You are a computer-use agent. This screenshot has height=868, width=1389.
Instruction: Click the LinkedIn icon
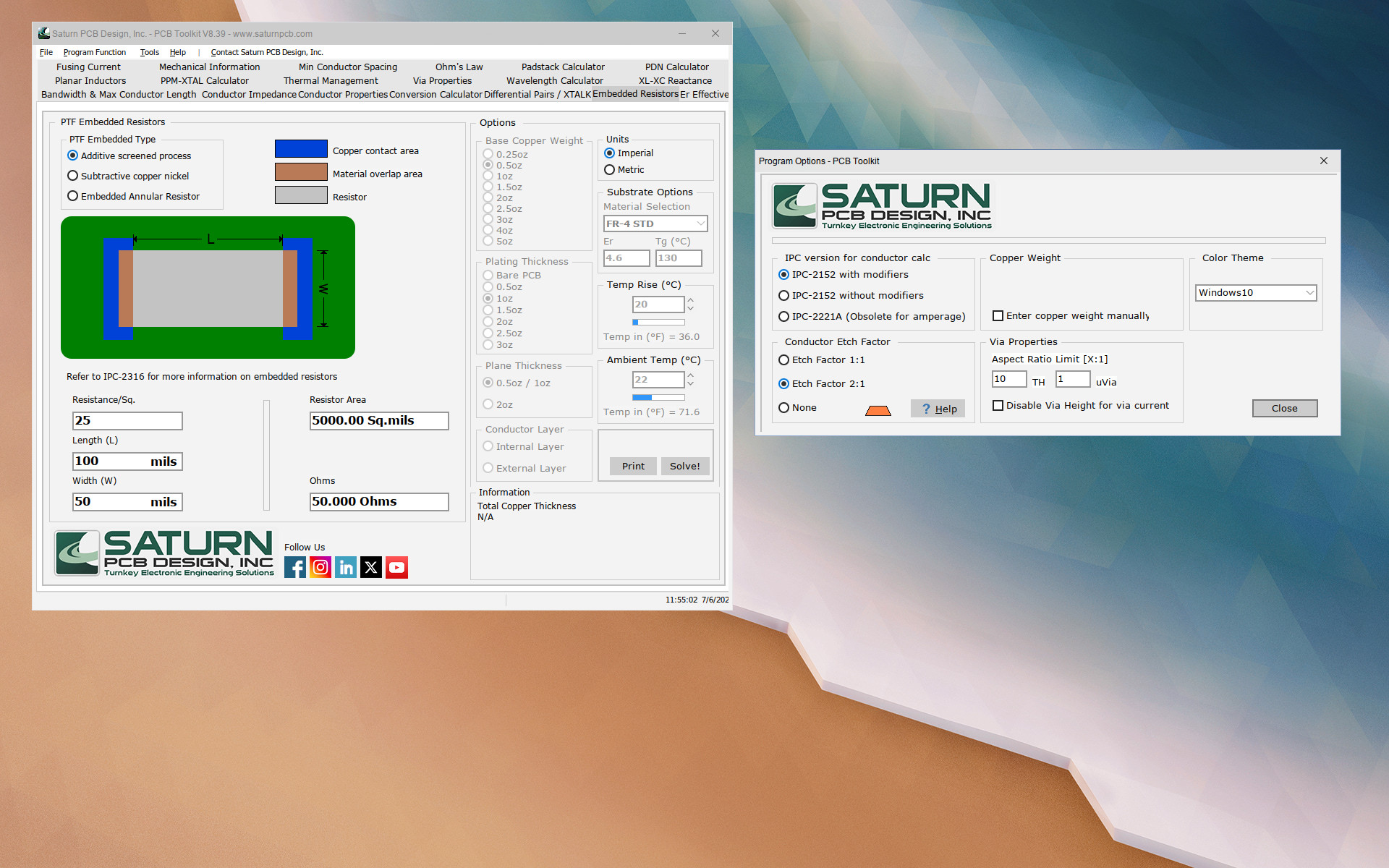(x=345, y=567)
